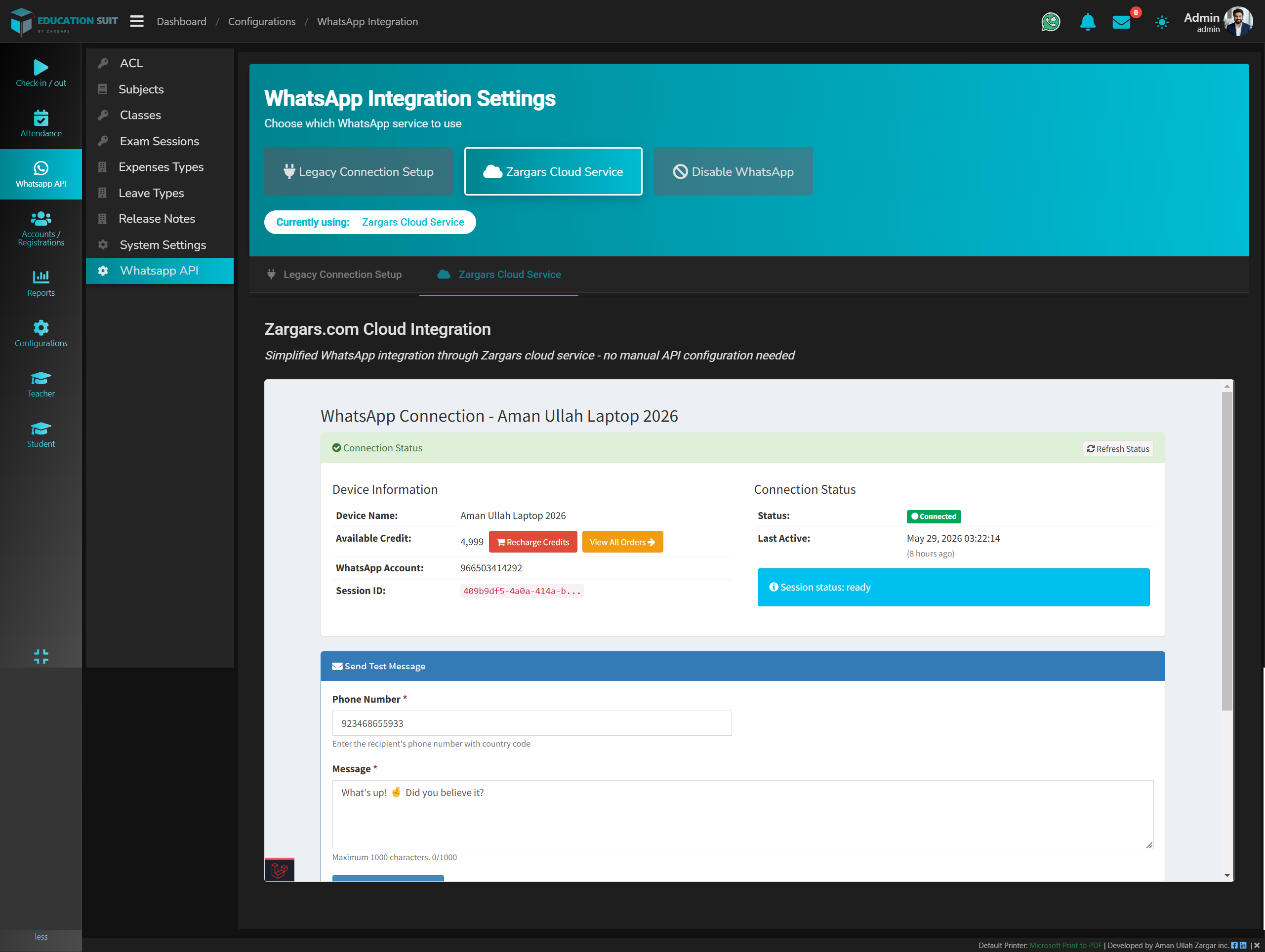Click the compress arrows icon in sidebar
The image size is (1265, 952).
click(x=41, y=656)
